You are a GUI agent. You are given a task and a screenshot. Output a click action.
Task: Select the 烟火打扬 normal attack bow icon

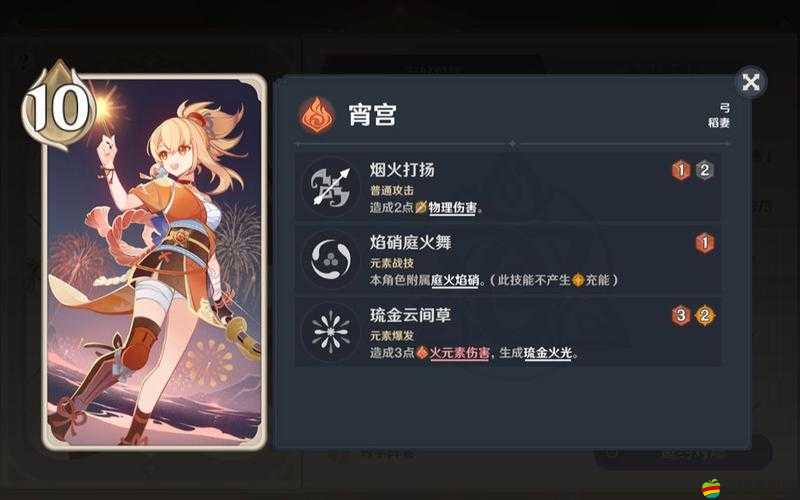pos(331,186)
